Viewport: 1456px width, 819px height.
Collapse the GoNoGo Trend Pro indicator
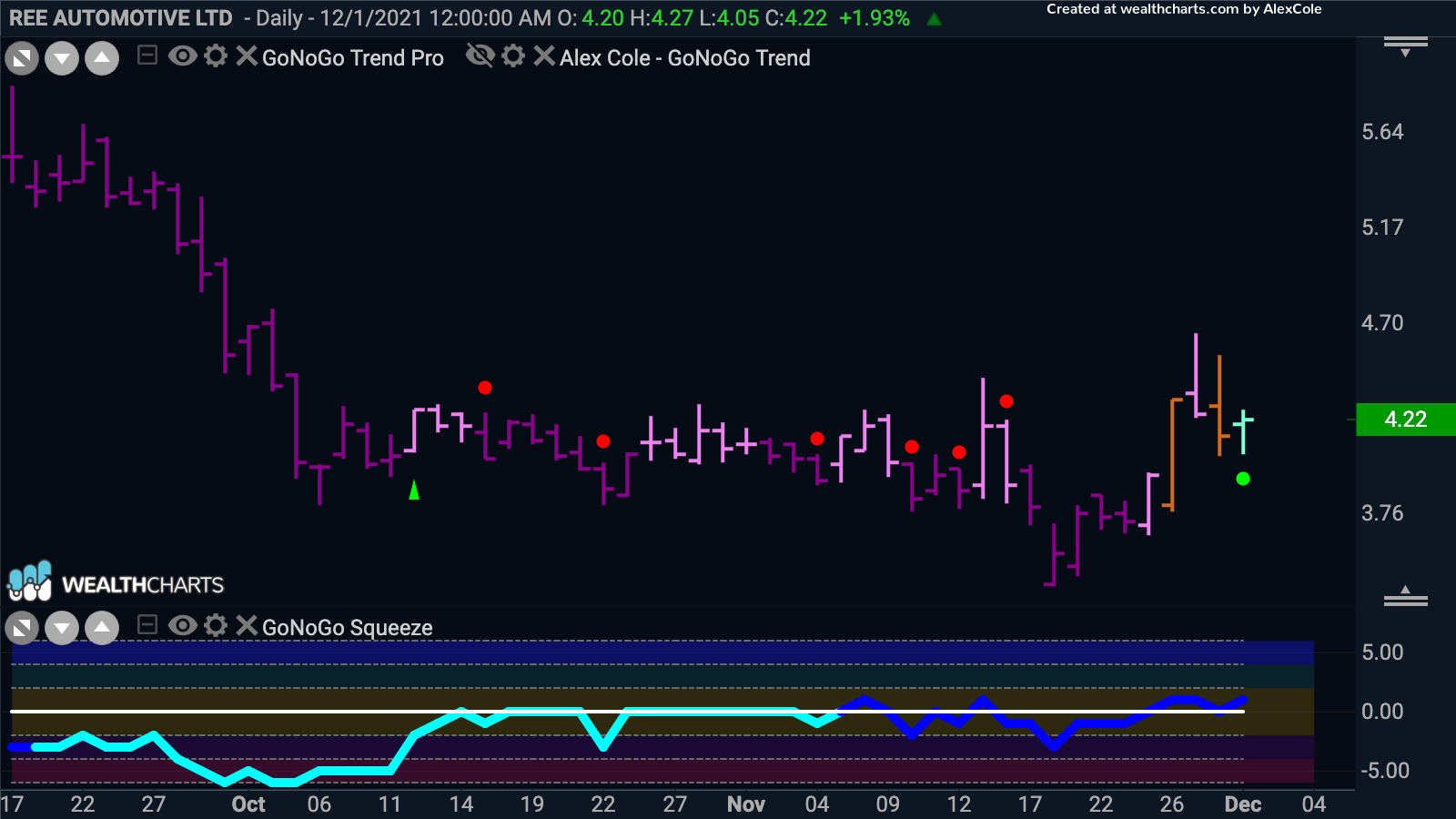tap(147, 56)
